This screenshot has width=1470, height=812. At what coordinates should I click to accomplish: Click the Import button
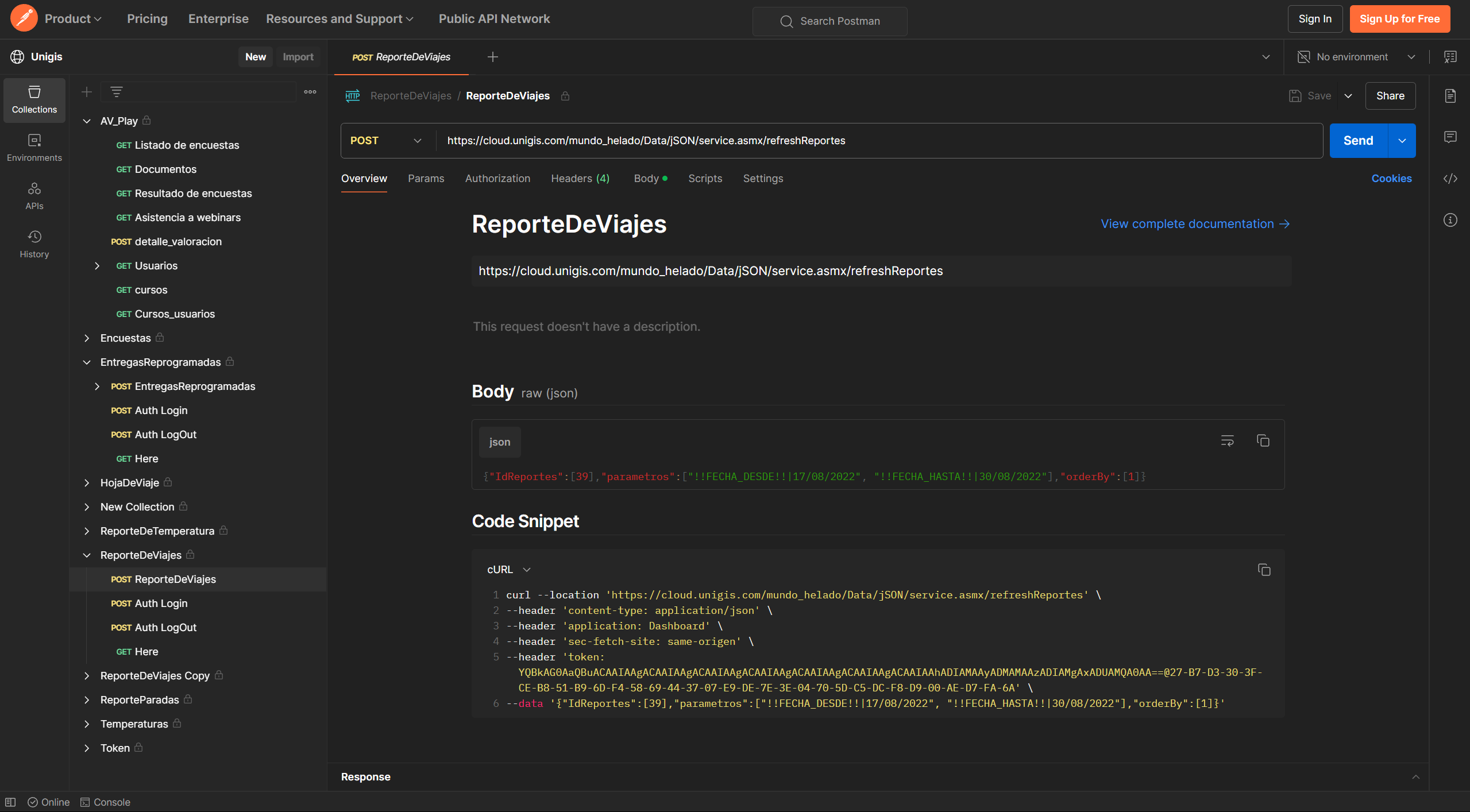[298, 57]
